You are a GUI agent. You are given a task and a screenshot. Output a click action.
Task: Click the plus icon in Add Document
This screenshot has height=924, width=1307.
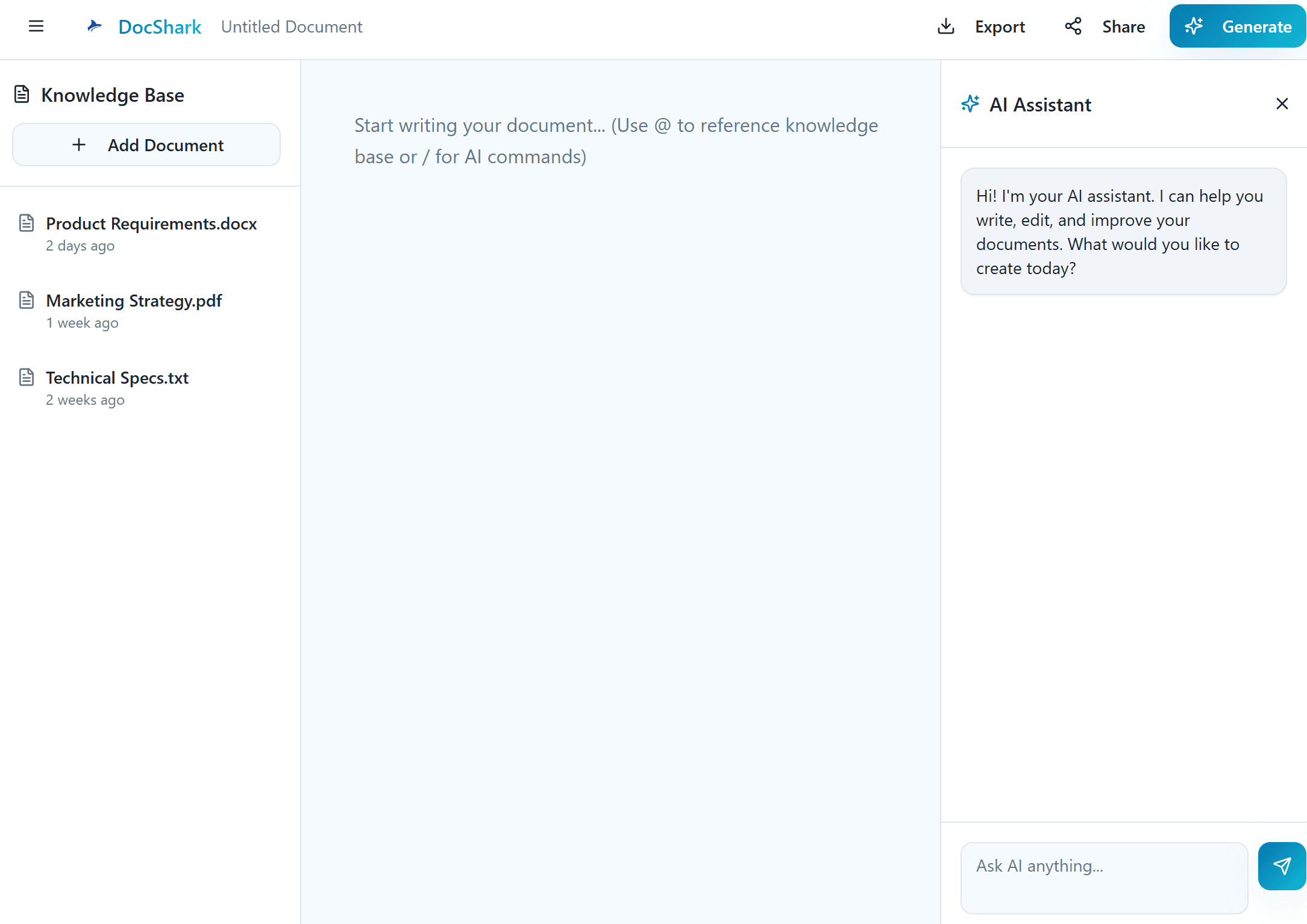click(x=79, y=145)
